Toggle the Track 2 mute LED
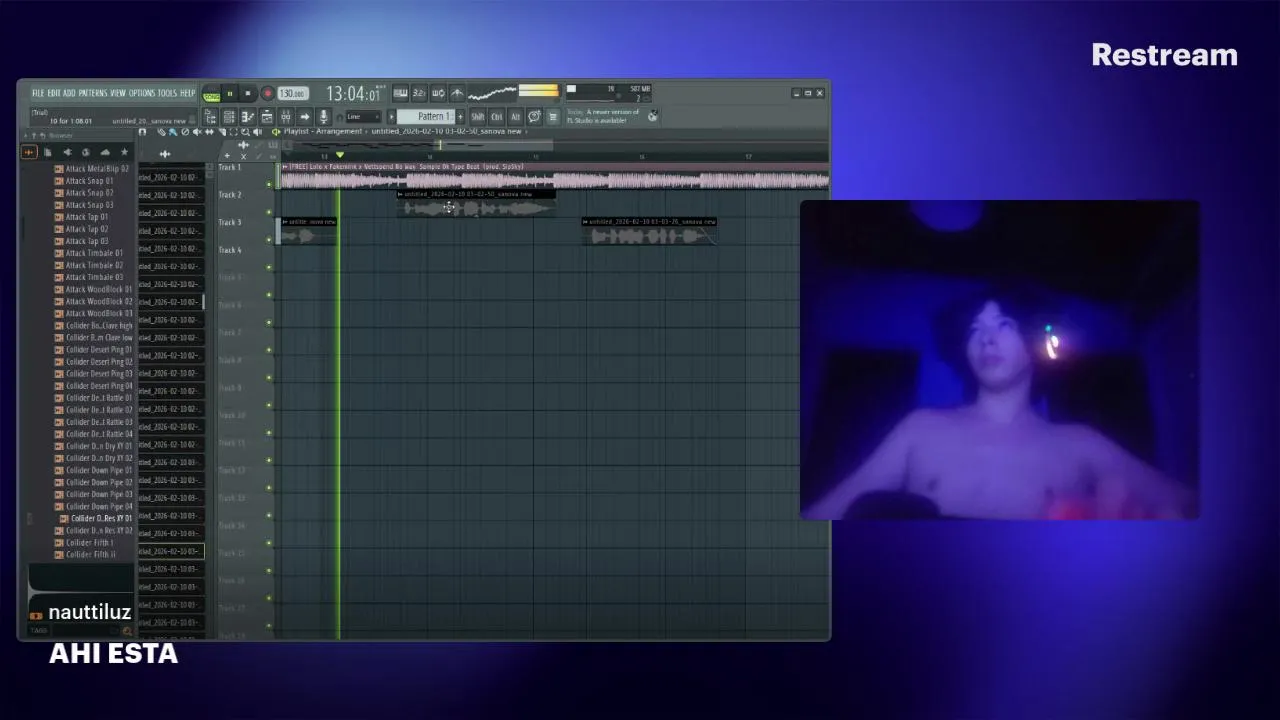 (x=269, y=212)
